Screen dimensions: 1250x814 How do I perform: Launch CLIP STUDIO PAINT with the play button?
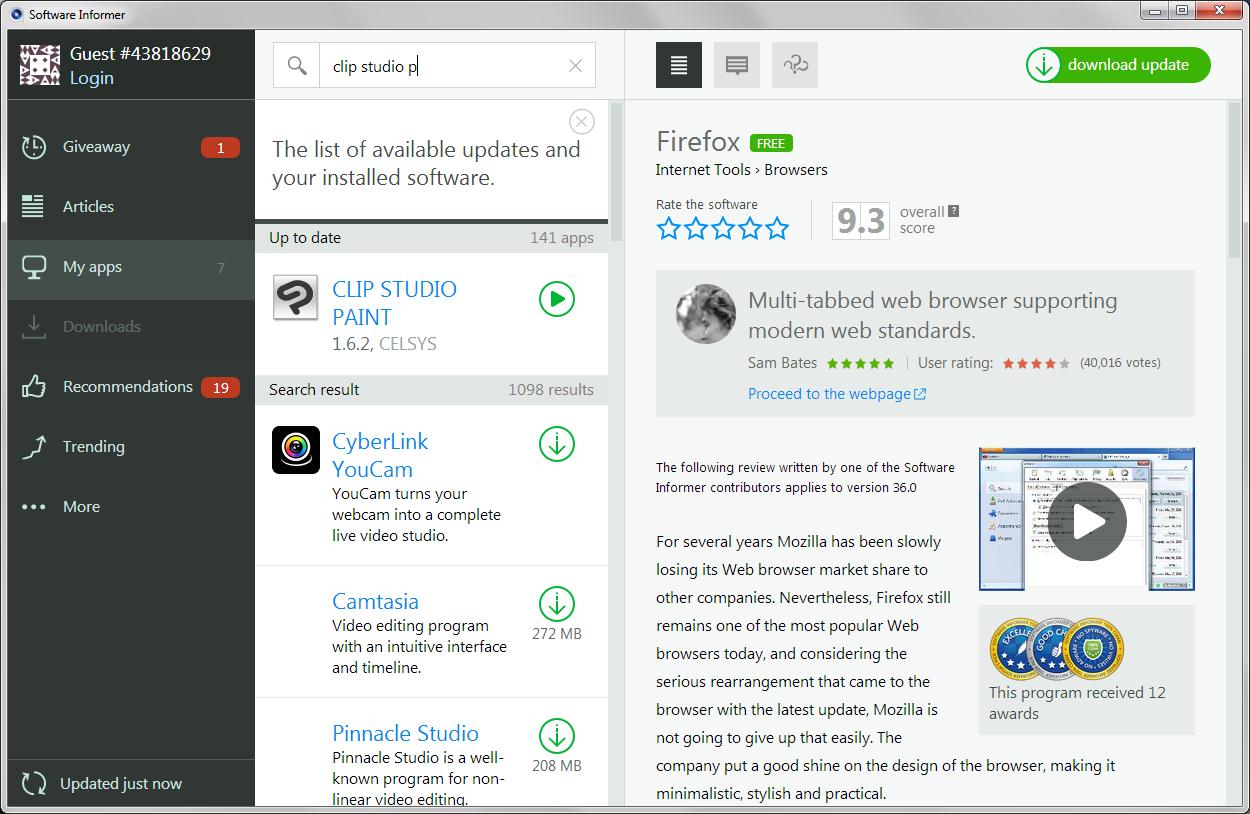[x=557, y=298]
